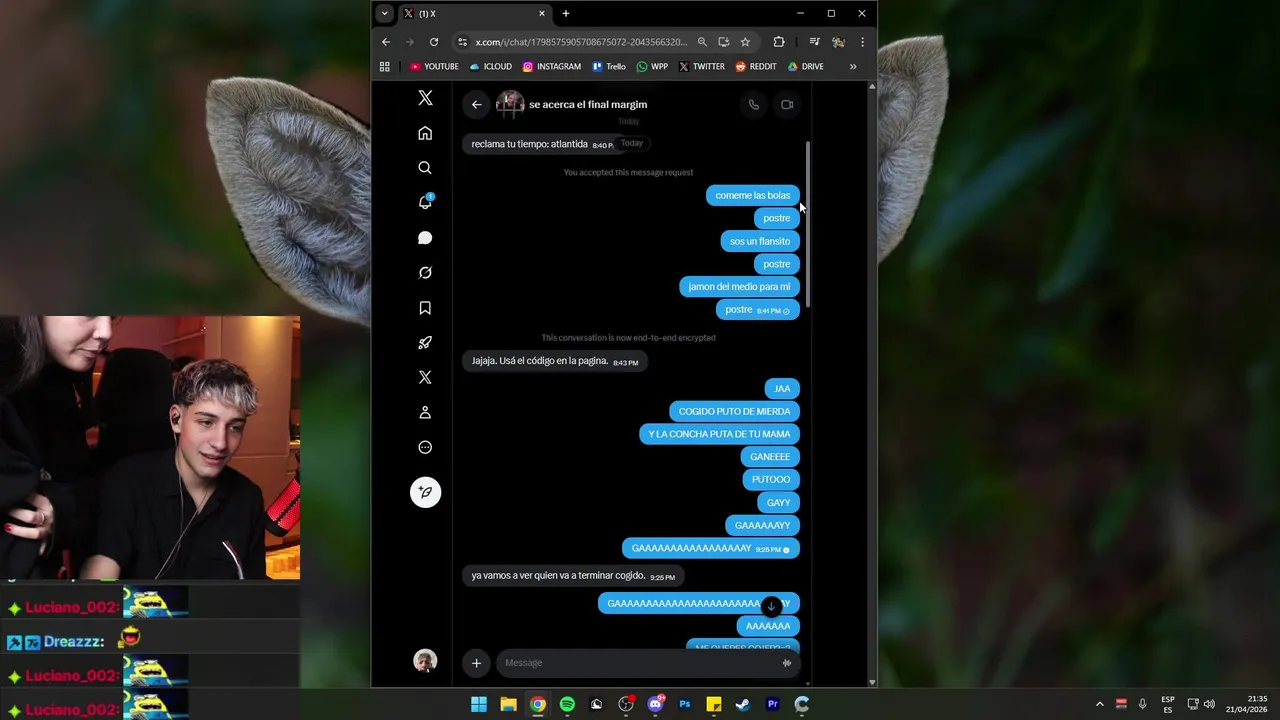This screenshot has width=1280, height=720.
Task: Open Chrome apps grid in bookmarks bar
Action: click(x=384, y=67)
